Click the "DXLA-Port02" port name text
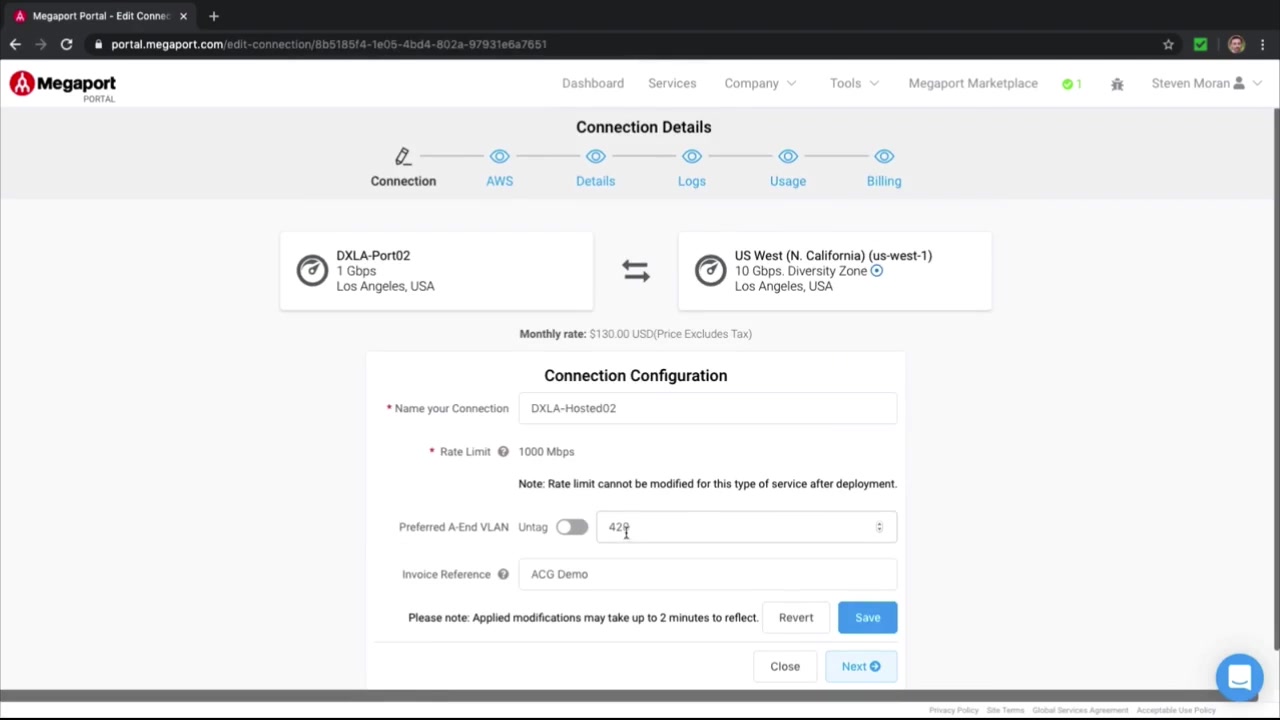1280x720 pixels. tap(373, 256)
